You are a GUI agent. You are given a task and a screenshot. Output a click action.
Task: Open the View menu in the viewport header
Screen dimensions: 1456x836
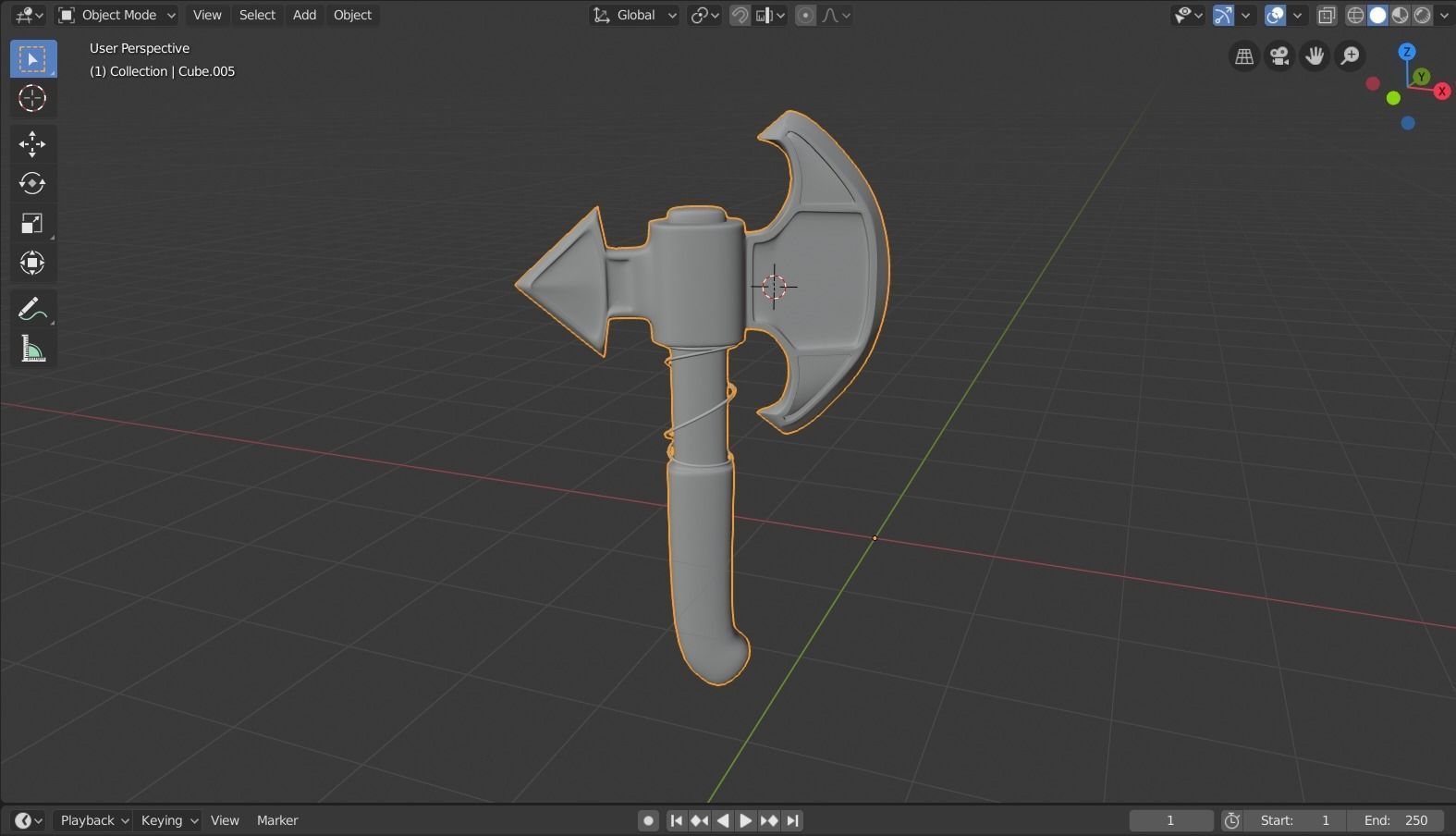click(207, 15)
